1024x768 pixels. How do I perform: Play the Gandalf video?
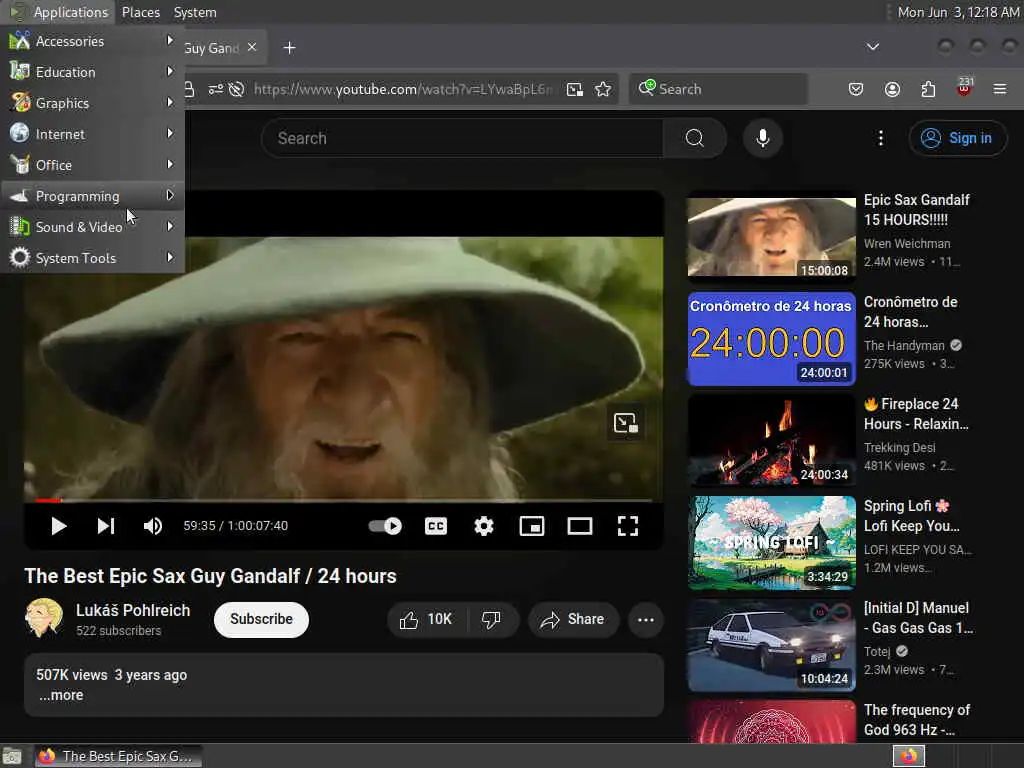[x=58, y=526]
